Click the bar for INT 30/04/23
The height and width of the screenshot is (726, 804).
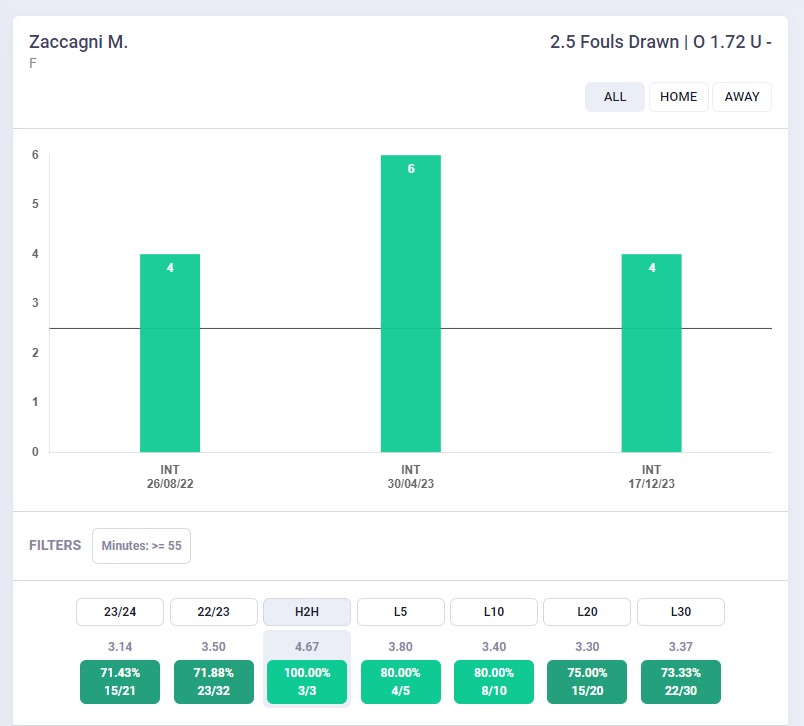(x=411, y=304)
